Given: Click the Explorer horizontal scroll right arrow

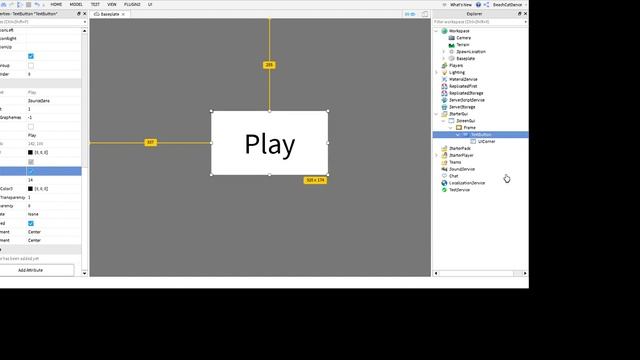Looking at the screenshot, I should point(525,273).
